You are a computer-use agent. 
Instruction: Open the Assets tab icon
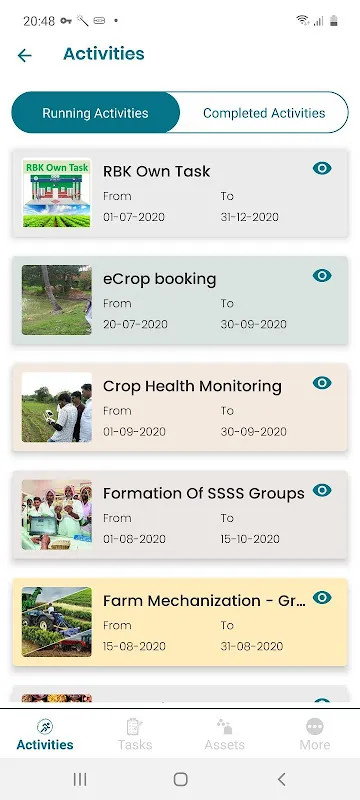[x=224, y=727]
